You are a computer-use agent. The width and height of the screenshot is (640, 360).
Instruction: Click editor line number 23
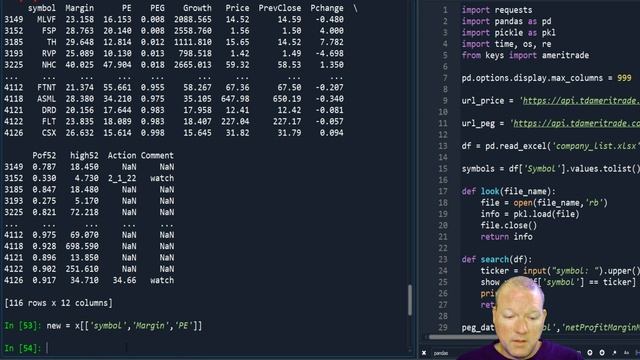point(443,260)
